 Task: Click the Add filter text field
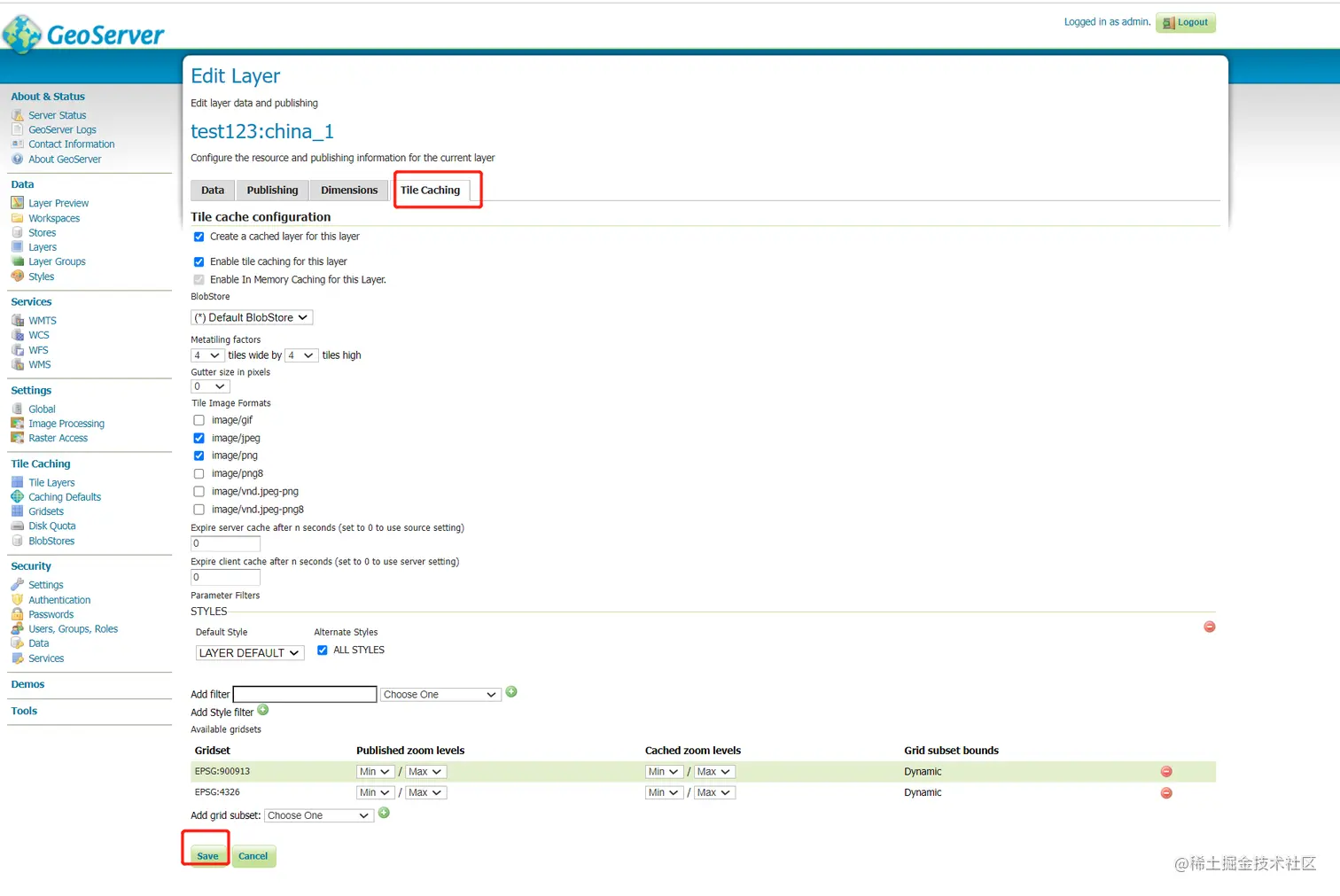click(305, 695)
